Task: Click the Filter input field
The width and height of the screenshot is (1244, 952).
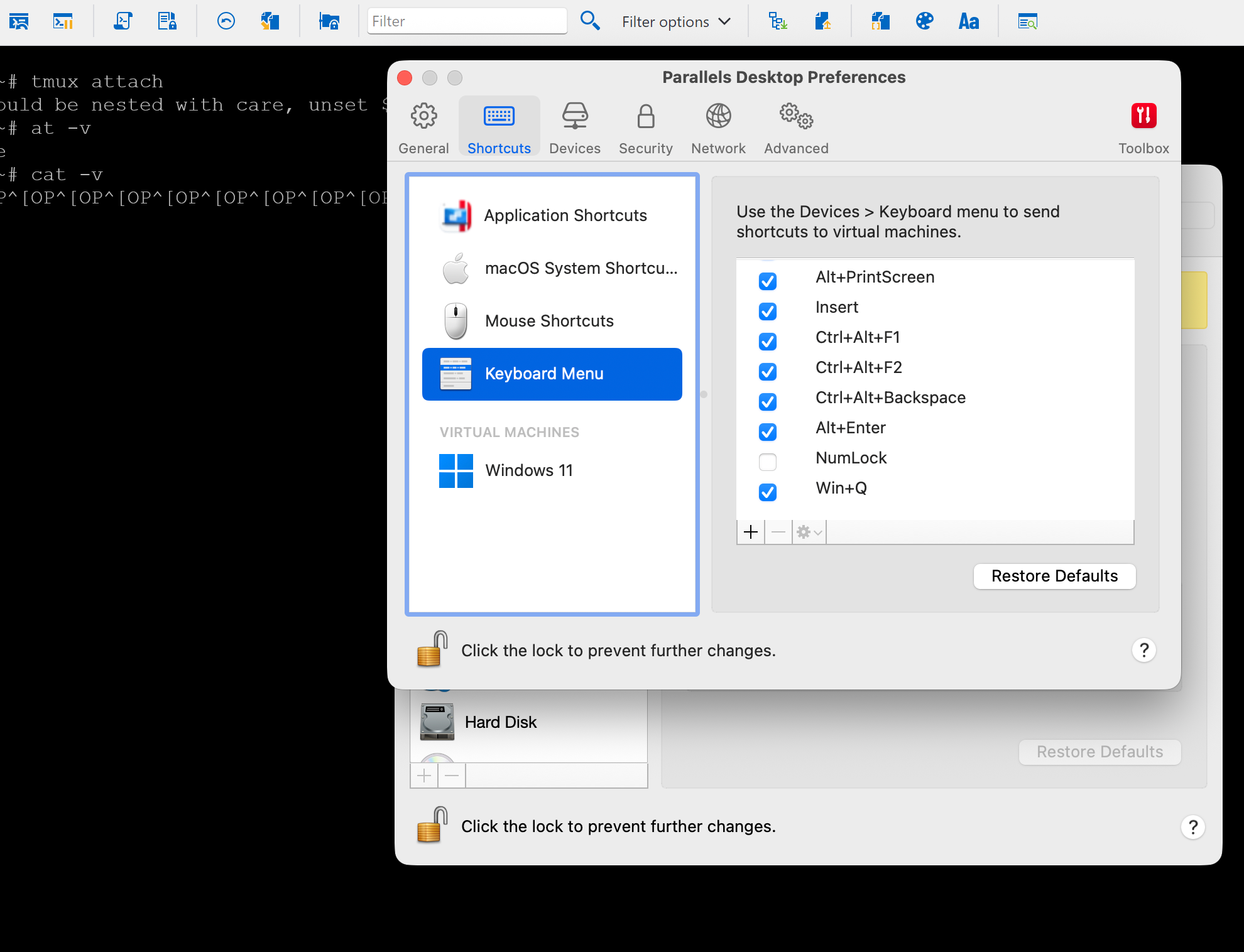Action: pyautogui.click(x=467, y=21)
